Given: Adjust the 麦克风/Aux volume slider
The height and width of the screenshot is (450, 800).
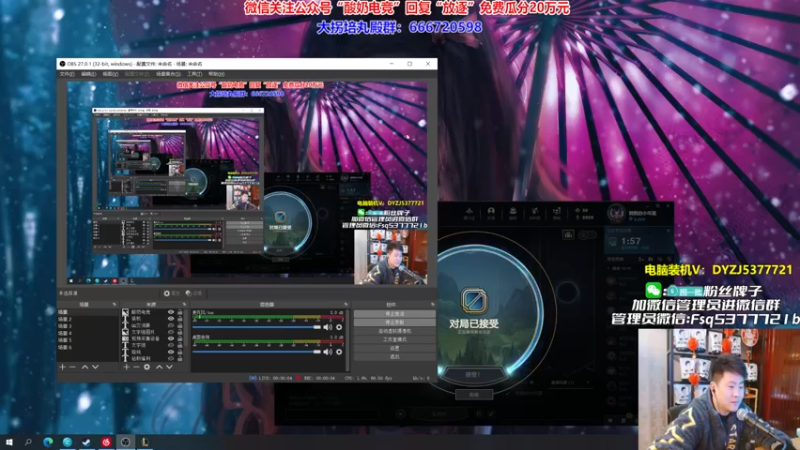Looking at the screenshot, I should [x=257, y=327].
